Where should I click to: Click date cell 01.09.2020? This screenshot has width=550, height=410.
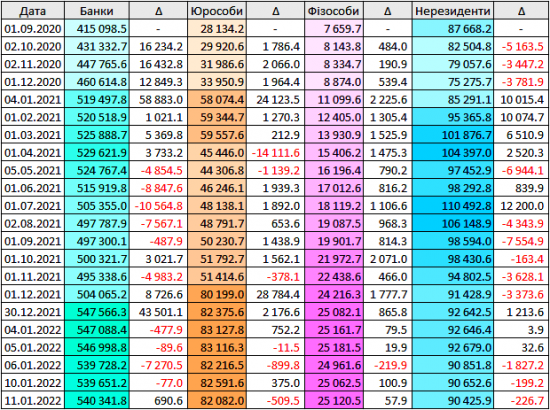click(x=32, y=29)
